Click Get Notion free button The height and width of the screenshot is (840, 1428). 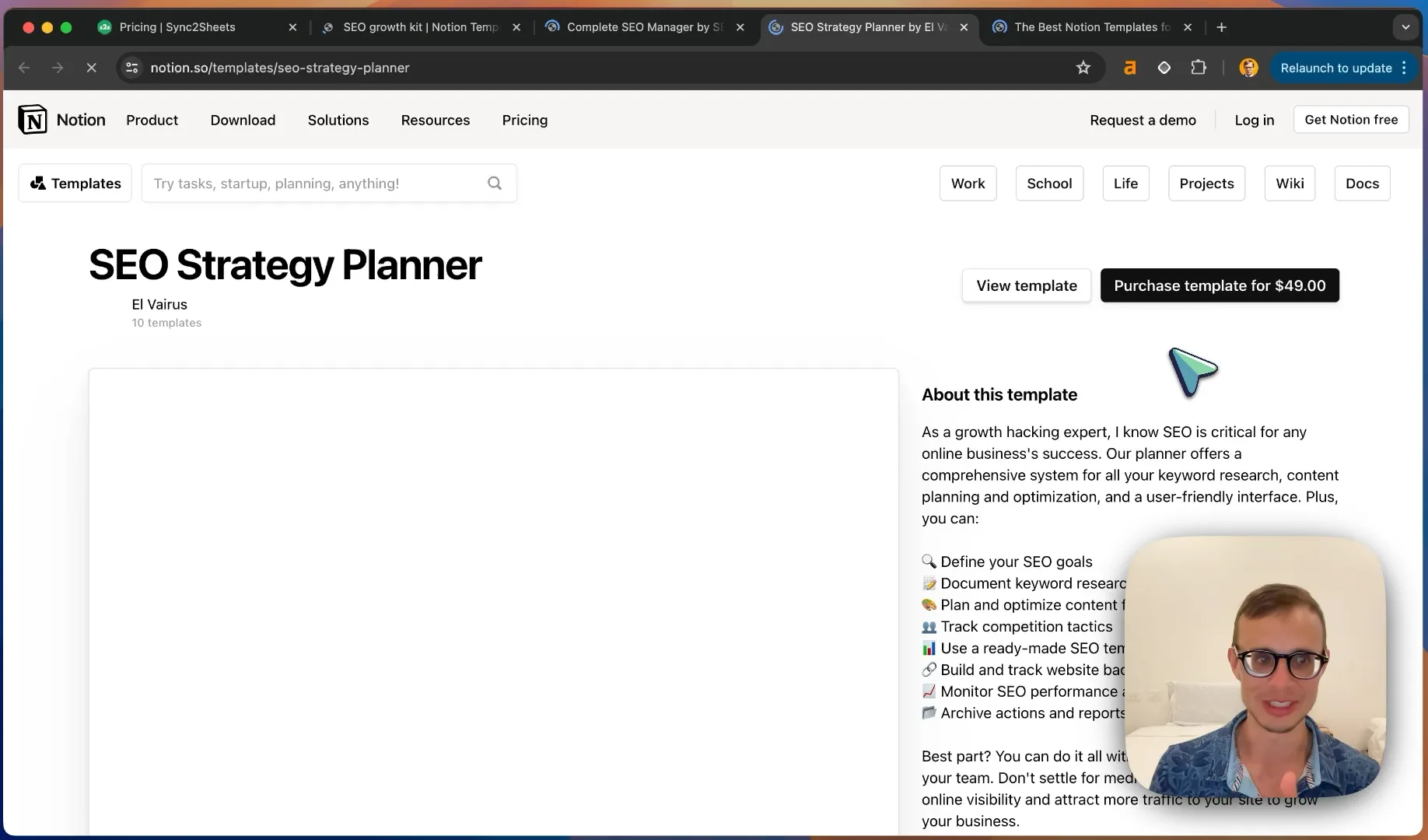point(1351,120)
